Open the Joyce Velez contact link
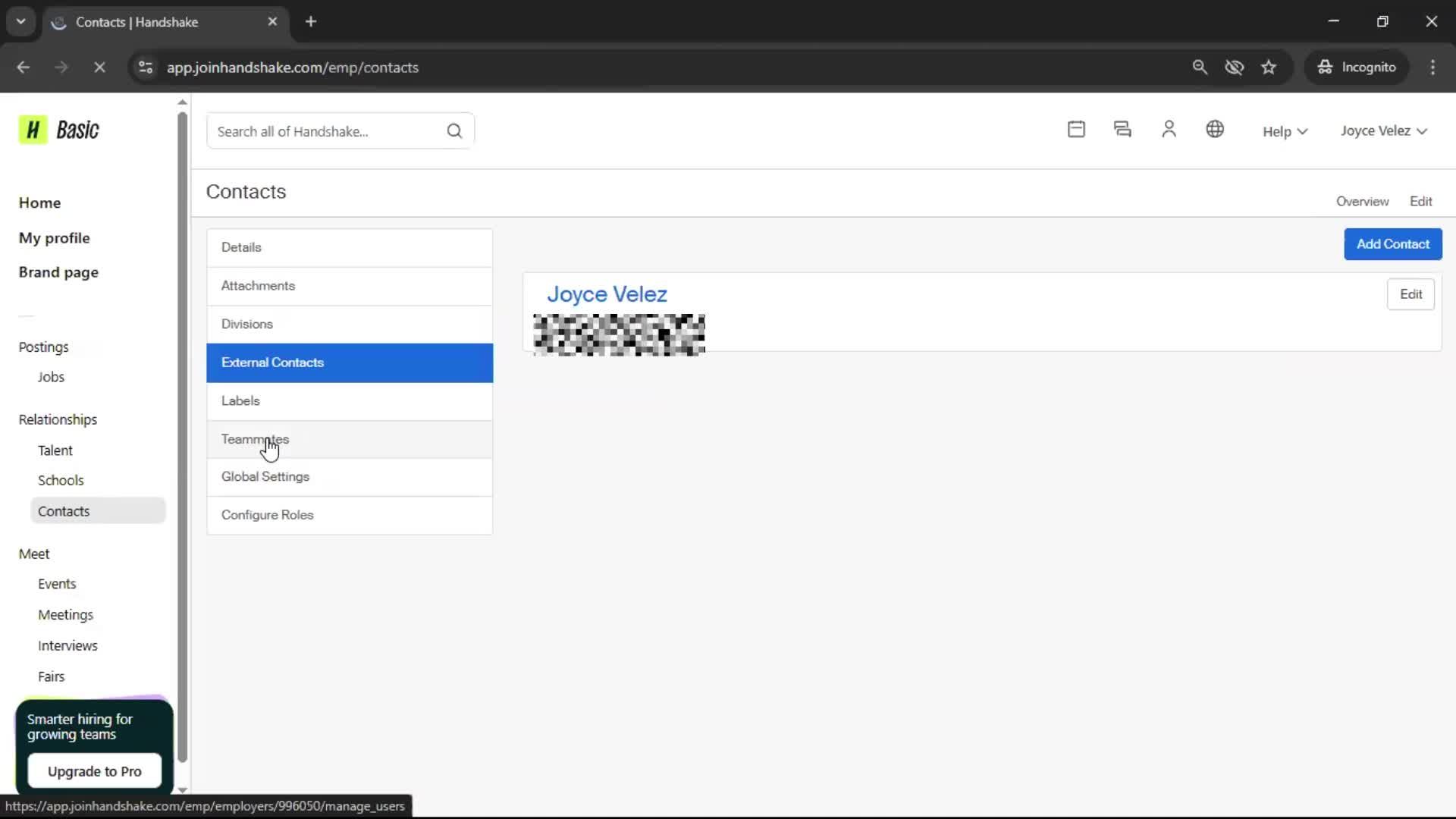 [x=607, y=294]
